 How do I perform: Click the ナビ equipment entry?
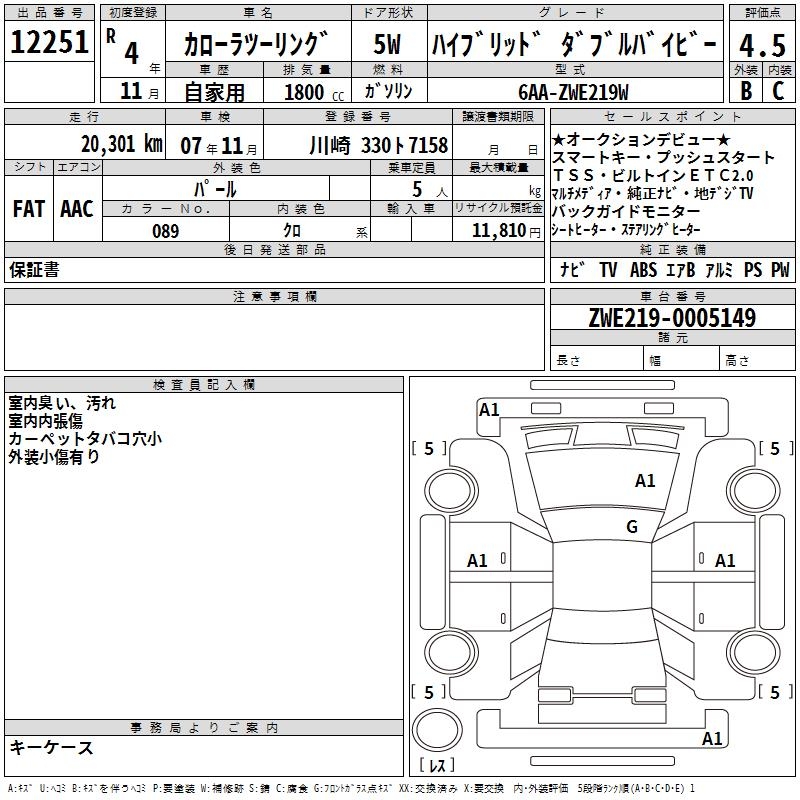coord(571,269)
